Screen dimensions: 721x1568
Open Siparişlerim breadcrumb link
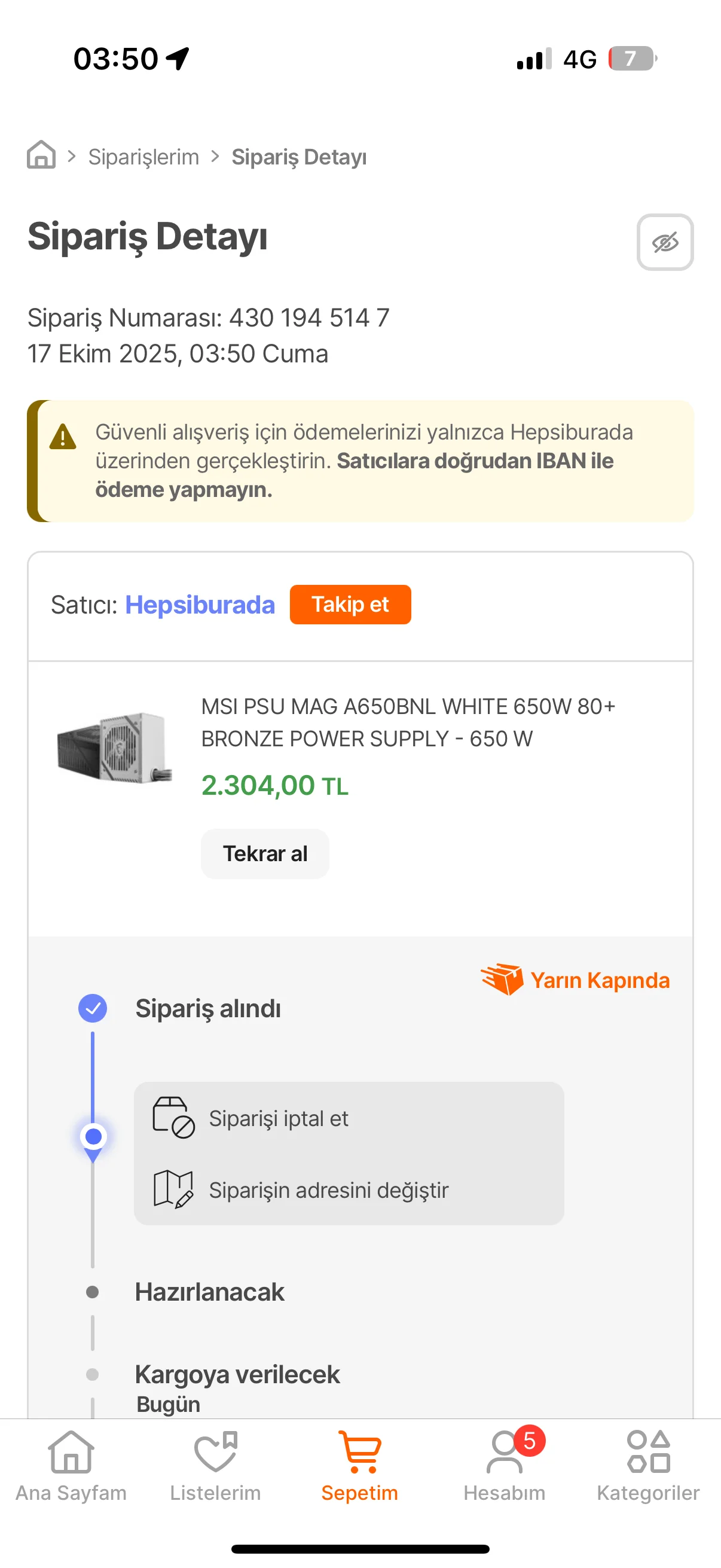click(x=143, y=157)
